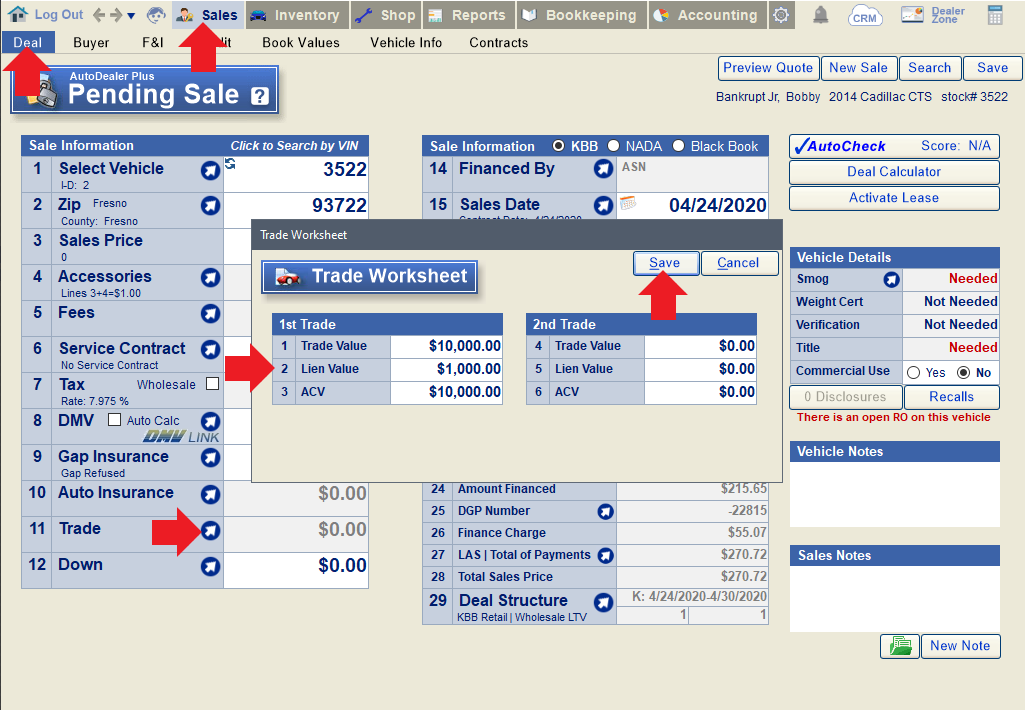Click the Pending Sale help question icon
The height and width of the screenshot is (710, 1025).
(x=260, y=96)
